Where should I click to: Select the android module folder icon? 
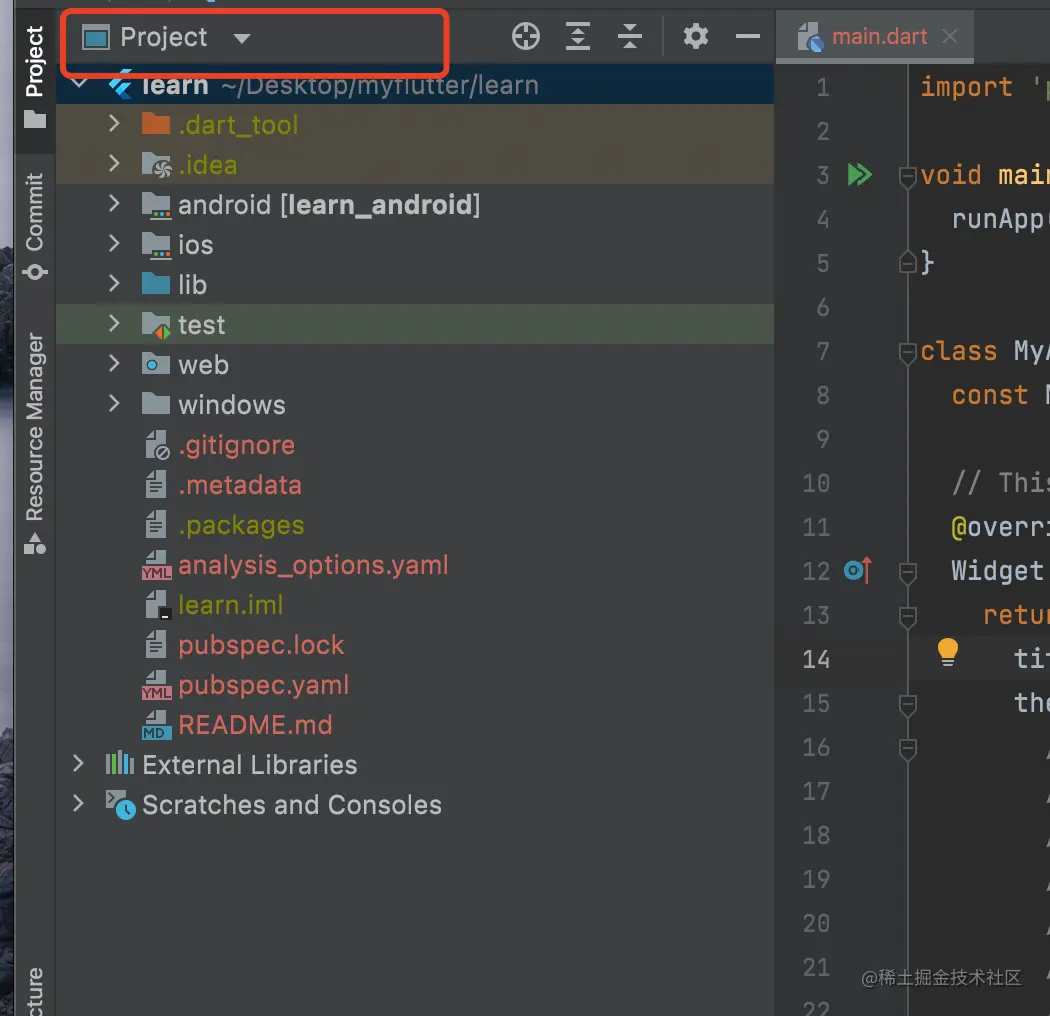(x=157, y=205)
